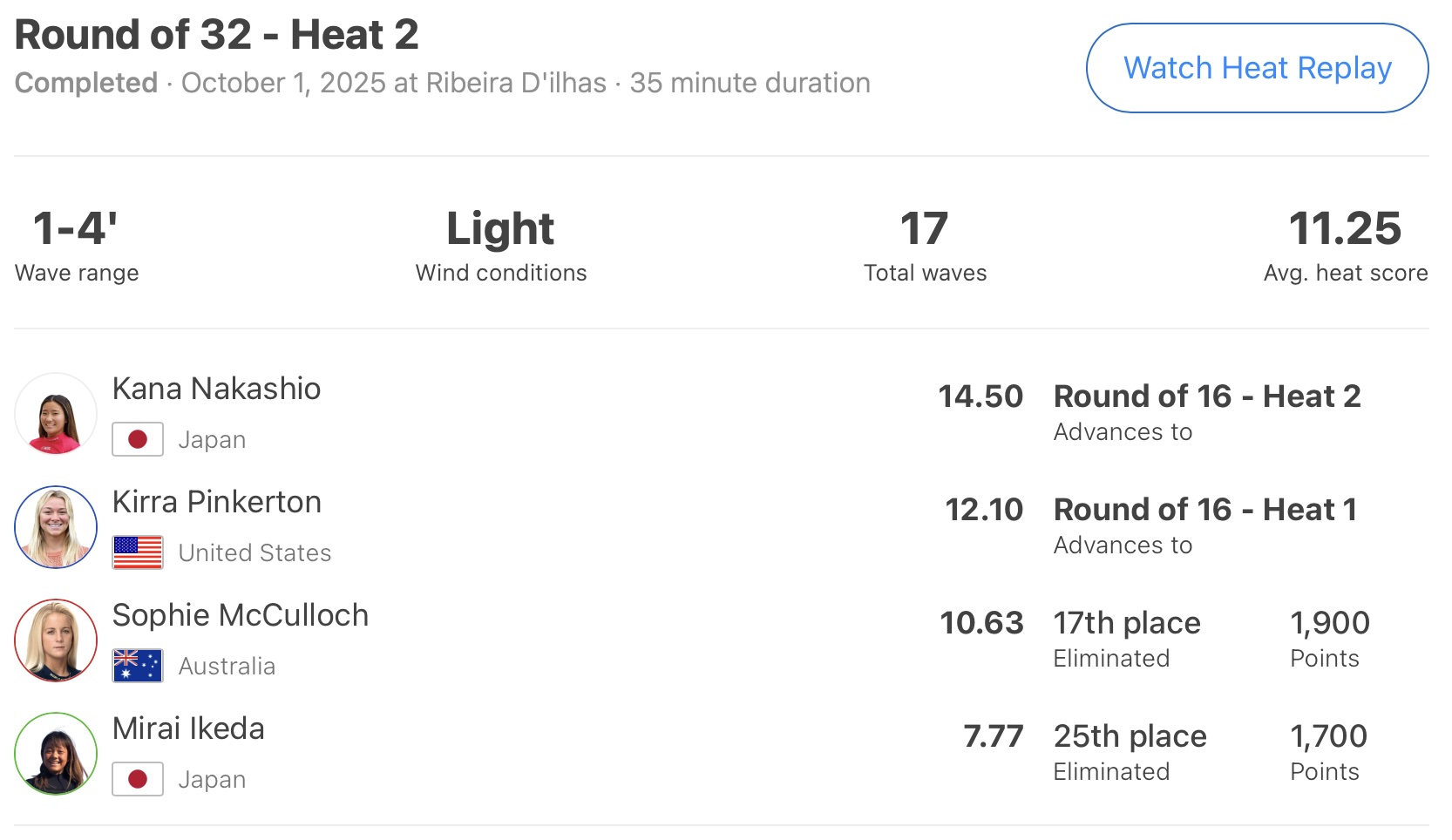
Task: Open Mirai Ikeda's profile photo
Action: click(x=56, y=754)
